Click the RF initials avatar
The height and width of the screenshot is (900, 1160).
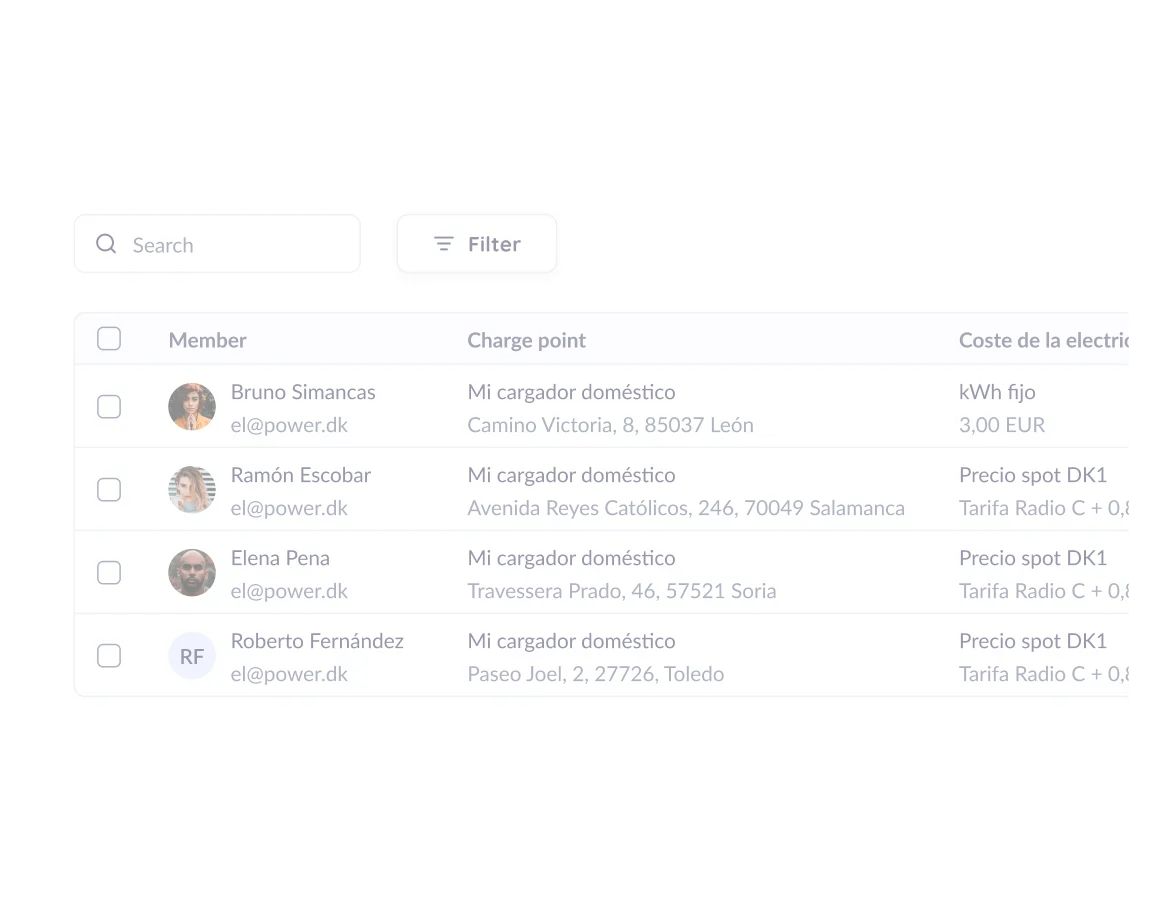(192, 655)
